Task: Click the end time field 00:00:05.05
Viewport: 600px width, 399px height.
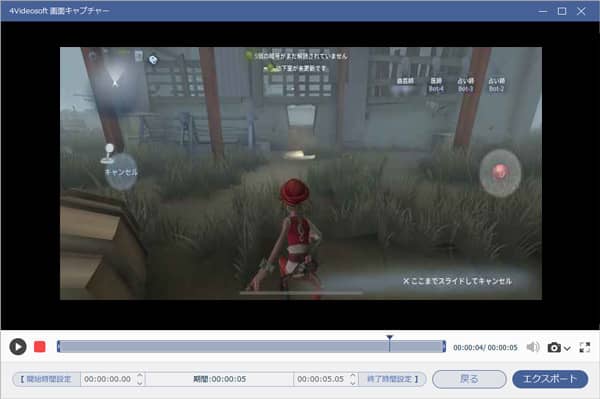Action: [321, 379]
